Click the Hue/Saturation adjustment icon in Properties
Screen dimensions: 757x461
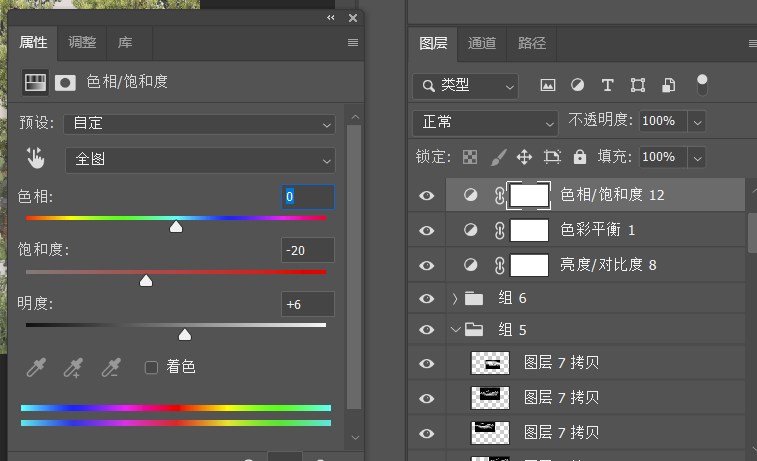(x=35, y=83)
